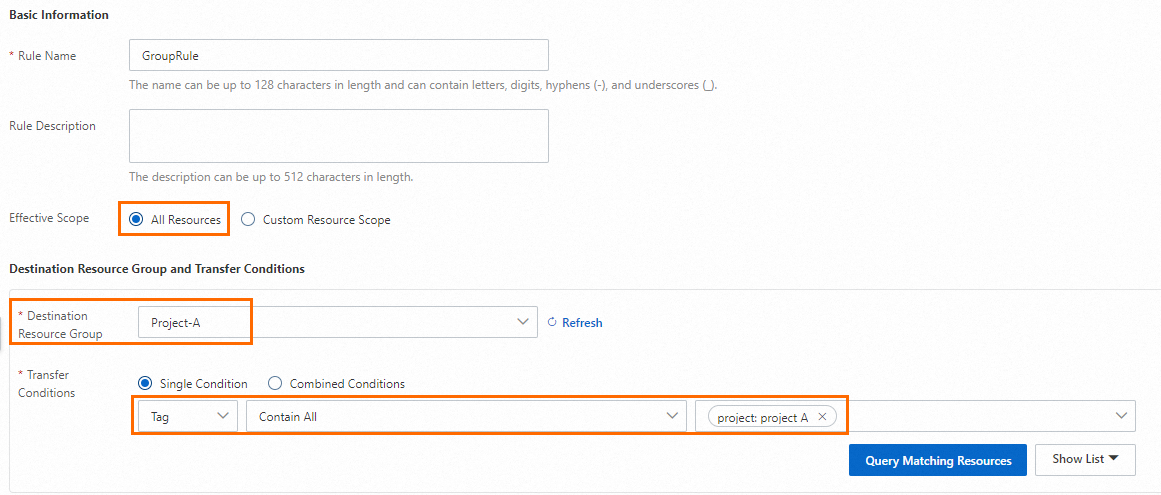Click the 'project: project A' tag chip
This screenshot has height=495, width=1161.
[x=762, y=417]
